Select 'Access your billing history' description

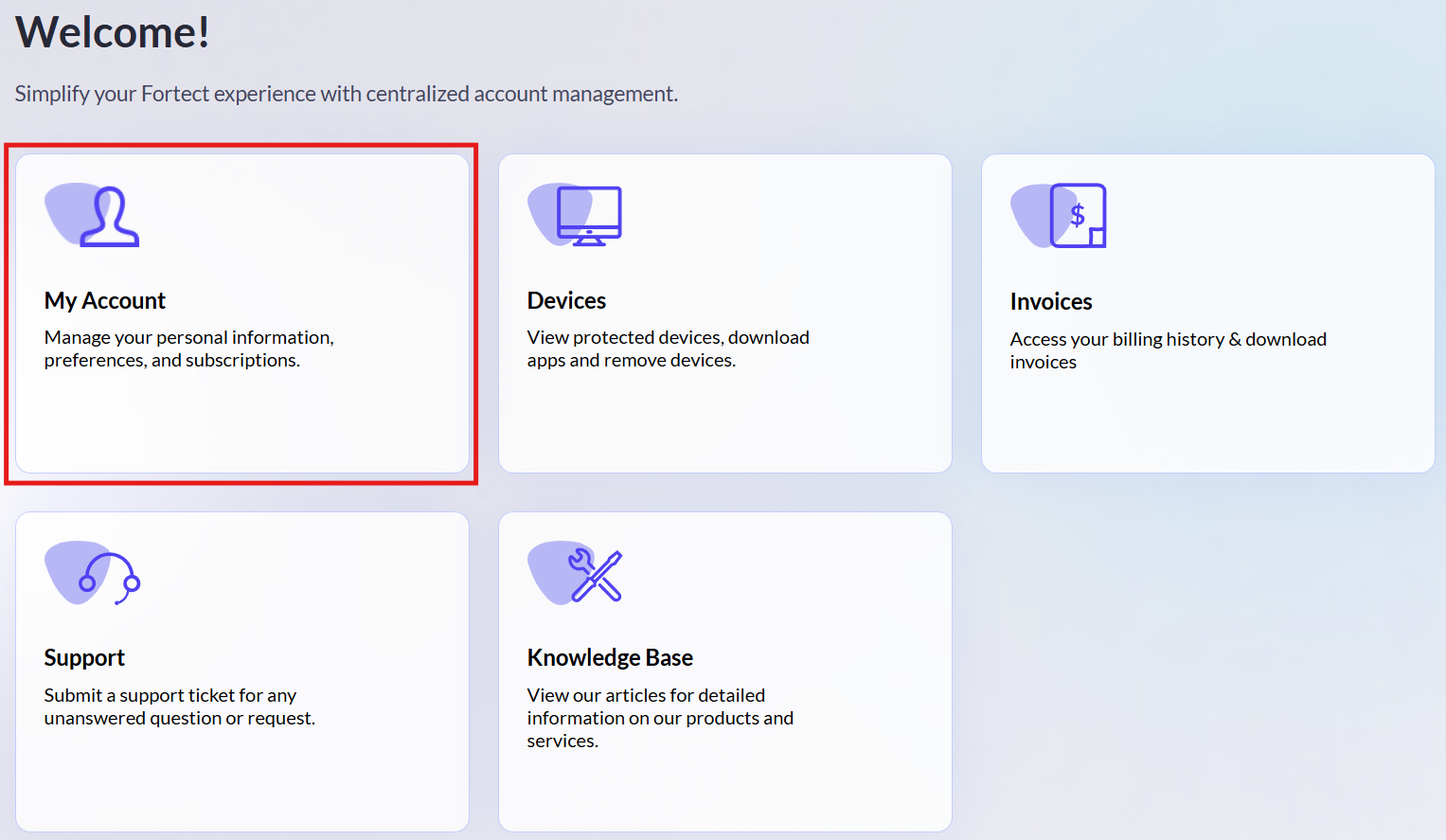click(x=1169, y=350)
